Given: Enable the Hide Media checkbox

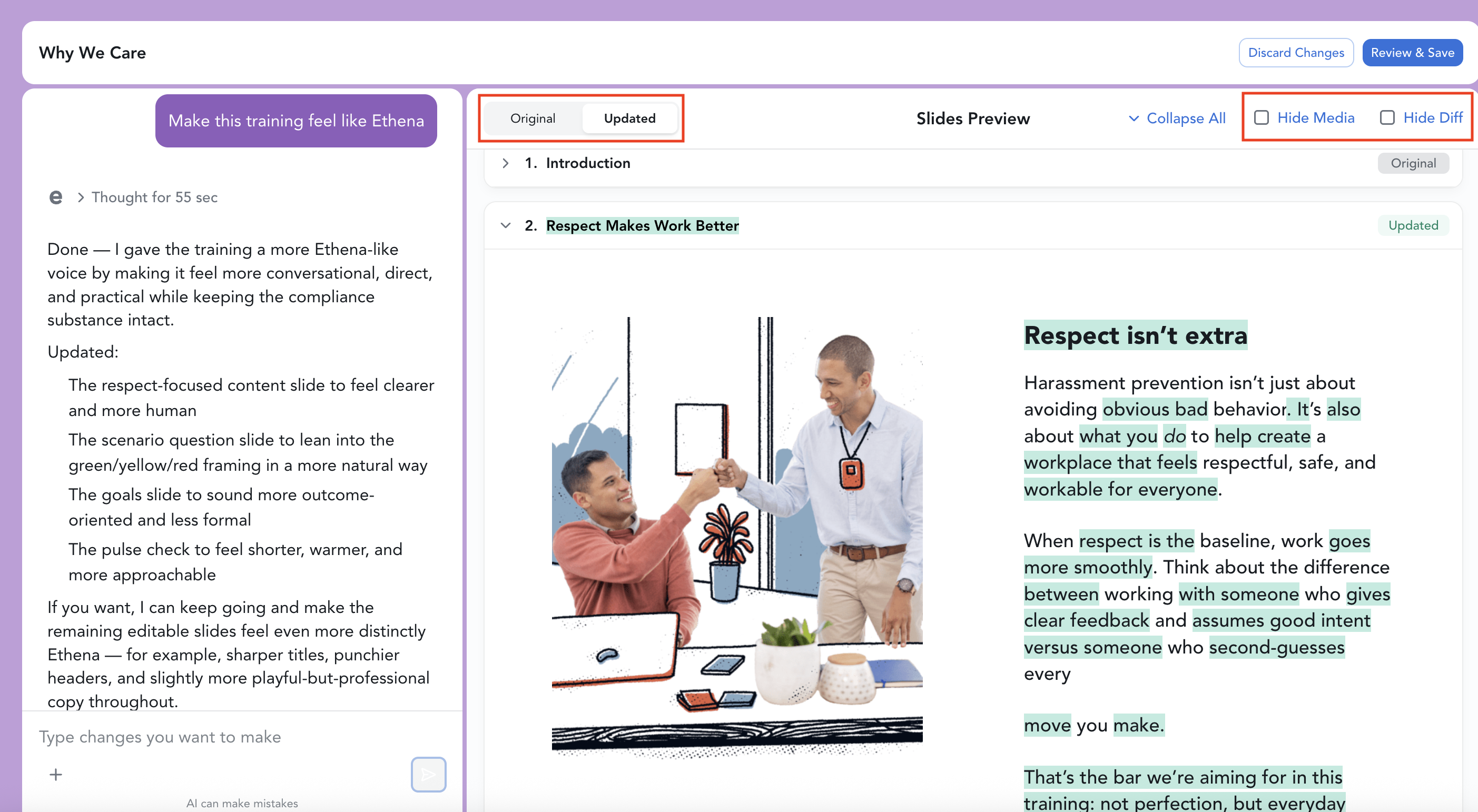Looking at the screenshot, I should 1261,118.
